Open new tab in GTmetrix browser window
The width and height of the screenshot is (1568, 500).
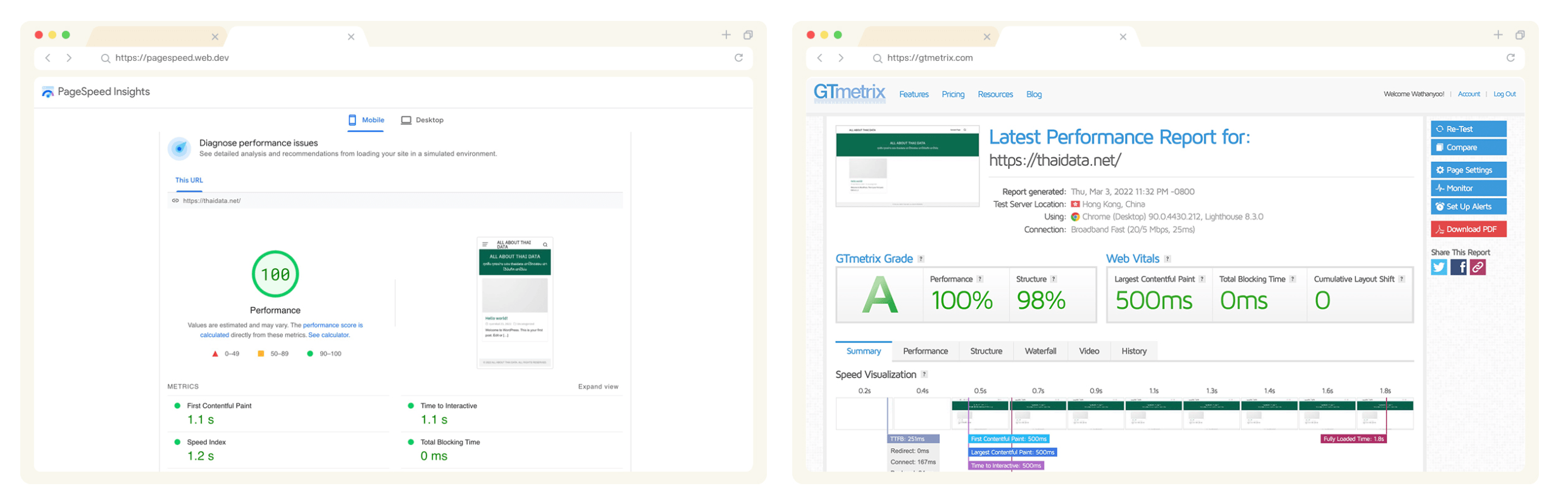tap(1498, 35)
